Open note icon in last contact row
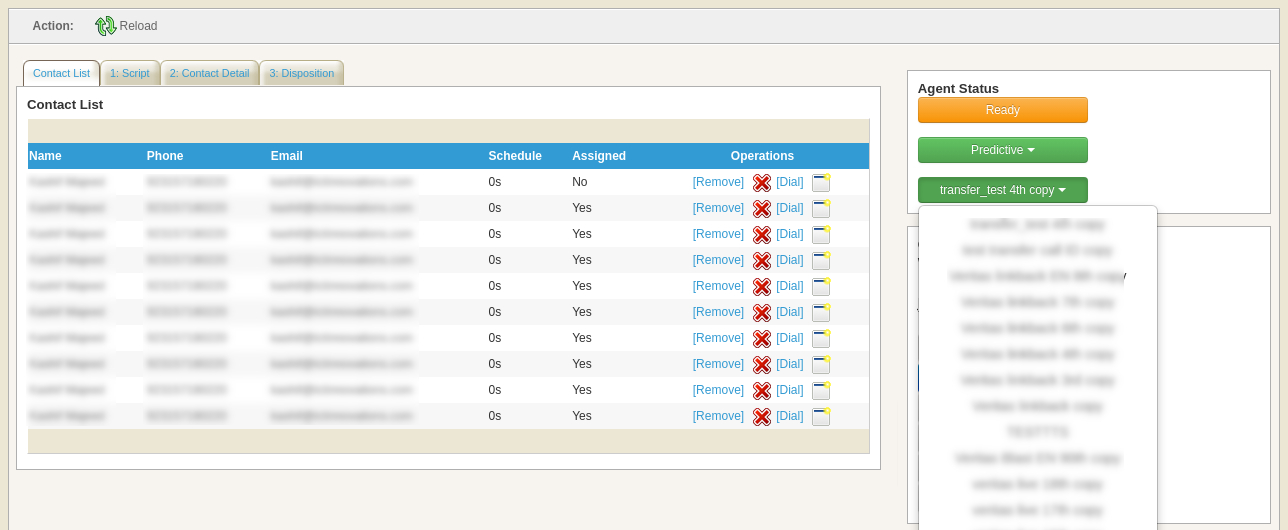This screenshot has width=1288, height=530. pyautogui.click(x=821, y=416)
